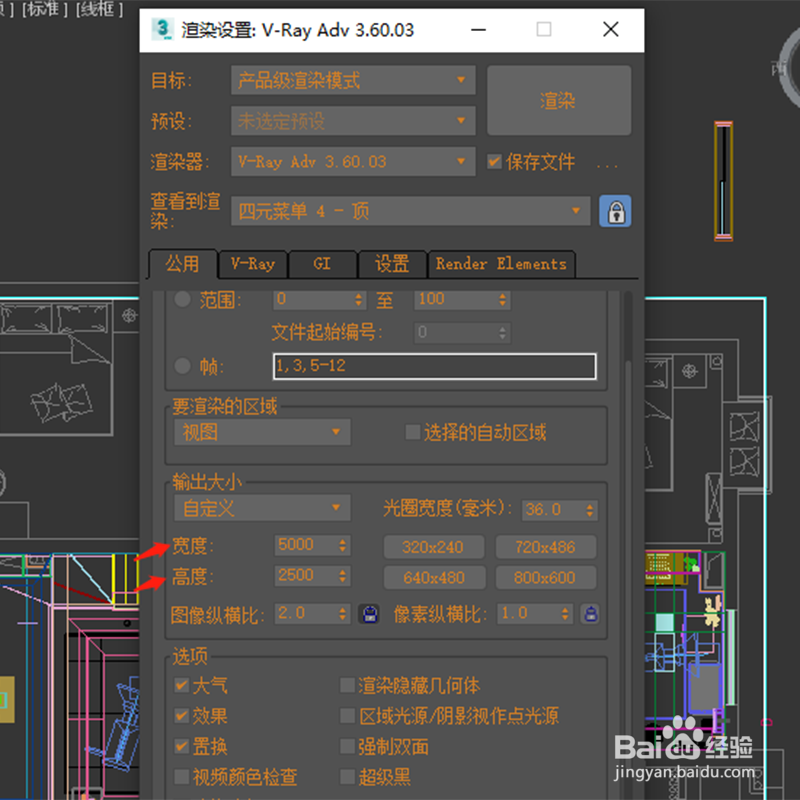Click the 宽度 value field showing 5000
This screenshot has height=800, width=800.
pos(306,545)
